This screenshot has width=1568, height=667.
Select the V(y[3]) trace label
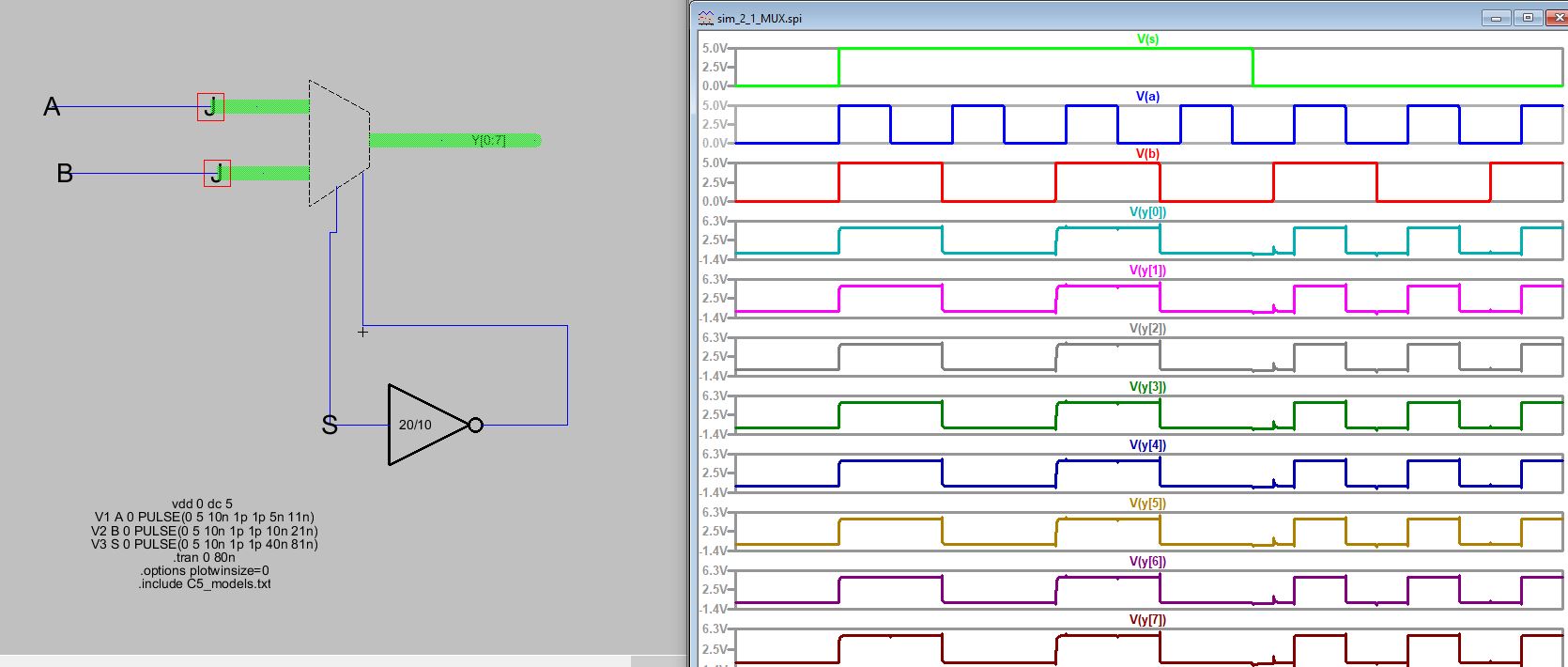(x=1147, y=387)
